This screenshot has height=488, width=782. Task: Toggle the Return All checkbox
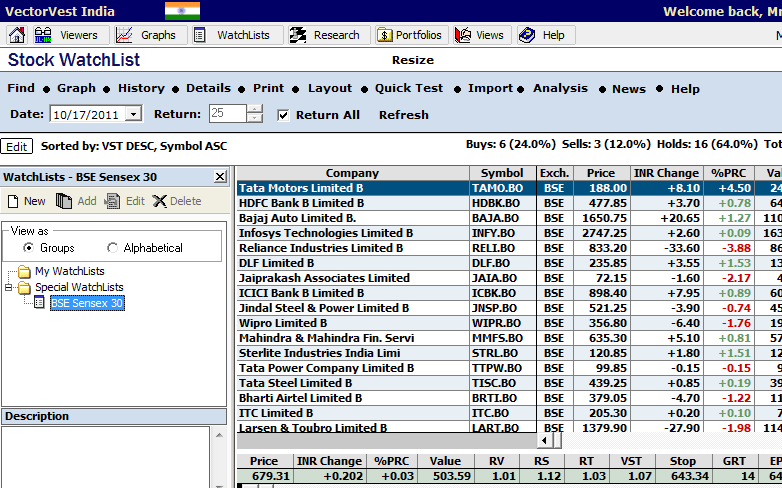[283, 115]
